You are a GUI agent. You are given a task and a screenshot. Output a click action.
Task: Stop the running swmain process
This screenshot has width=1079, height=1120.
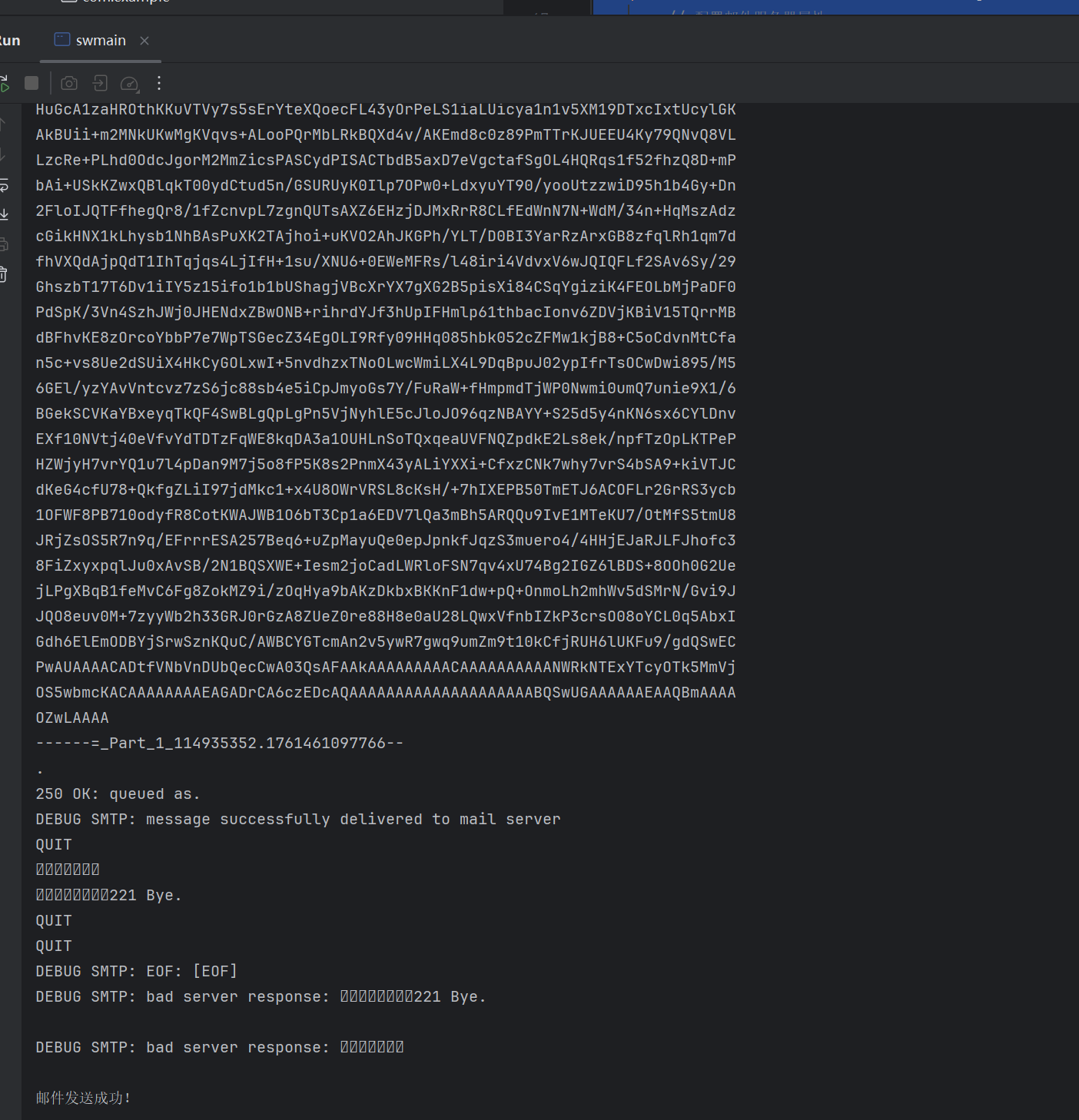click(32, 83)
